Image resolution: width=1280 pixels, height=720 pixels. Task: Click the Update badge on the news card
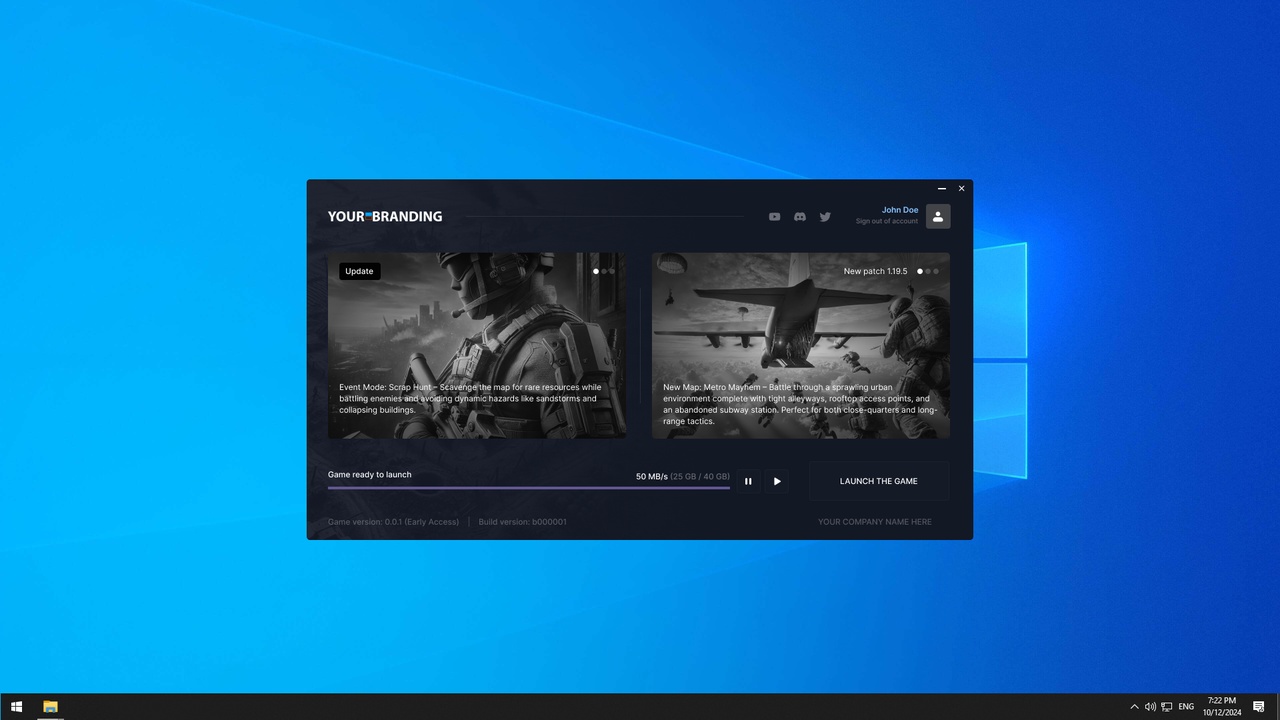coord(359,271)
